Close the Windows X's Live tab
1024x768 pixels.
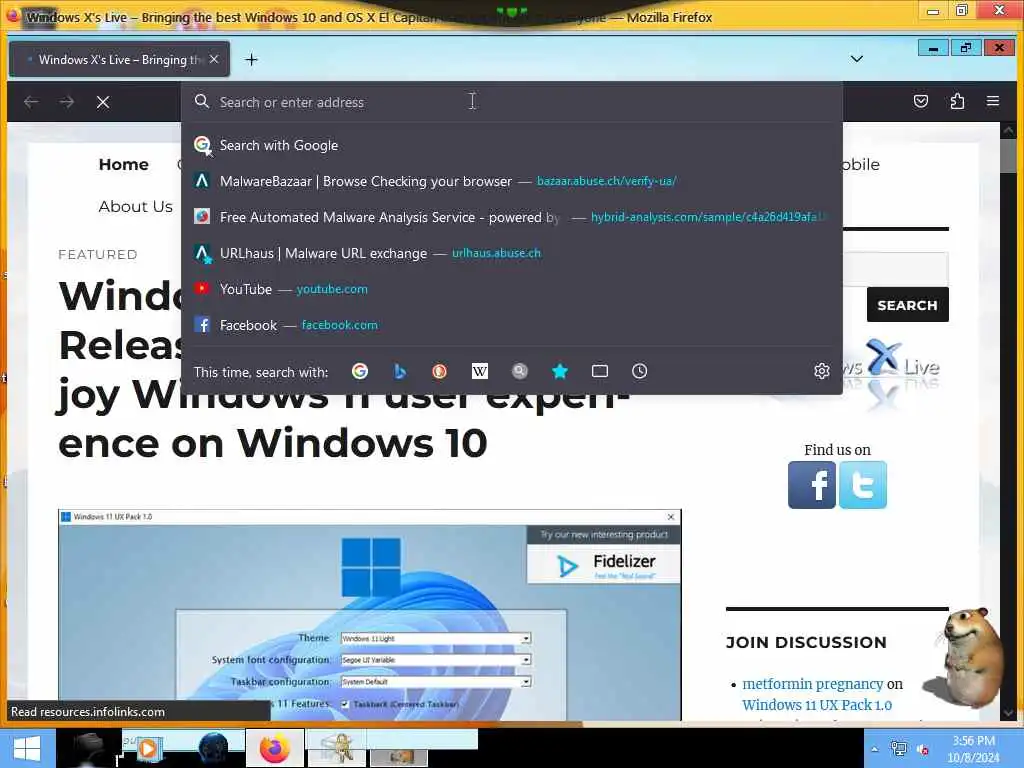pyautogui.click(x=214, y=59)
